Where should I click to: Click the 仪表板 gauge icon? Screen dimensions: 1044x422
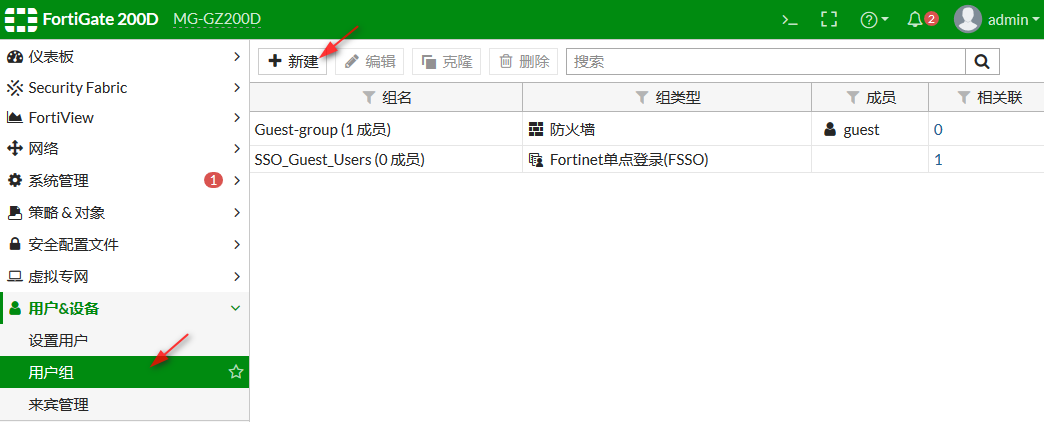tap(15, 57)
